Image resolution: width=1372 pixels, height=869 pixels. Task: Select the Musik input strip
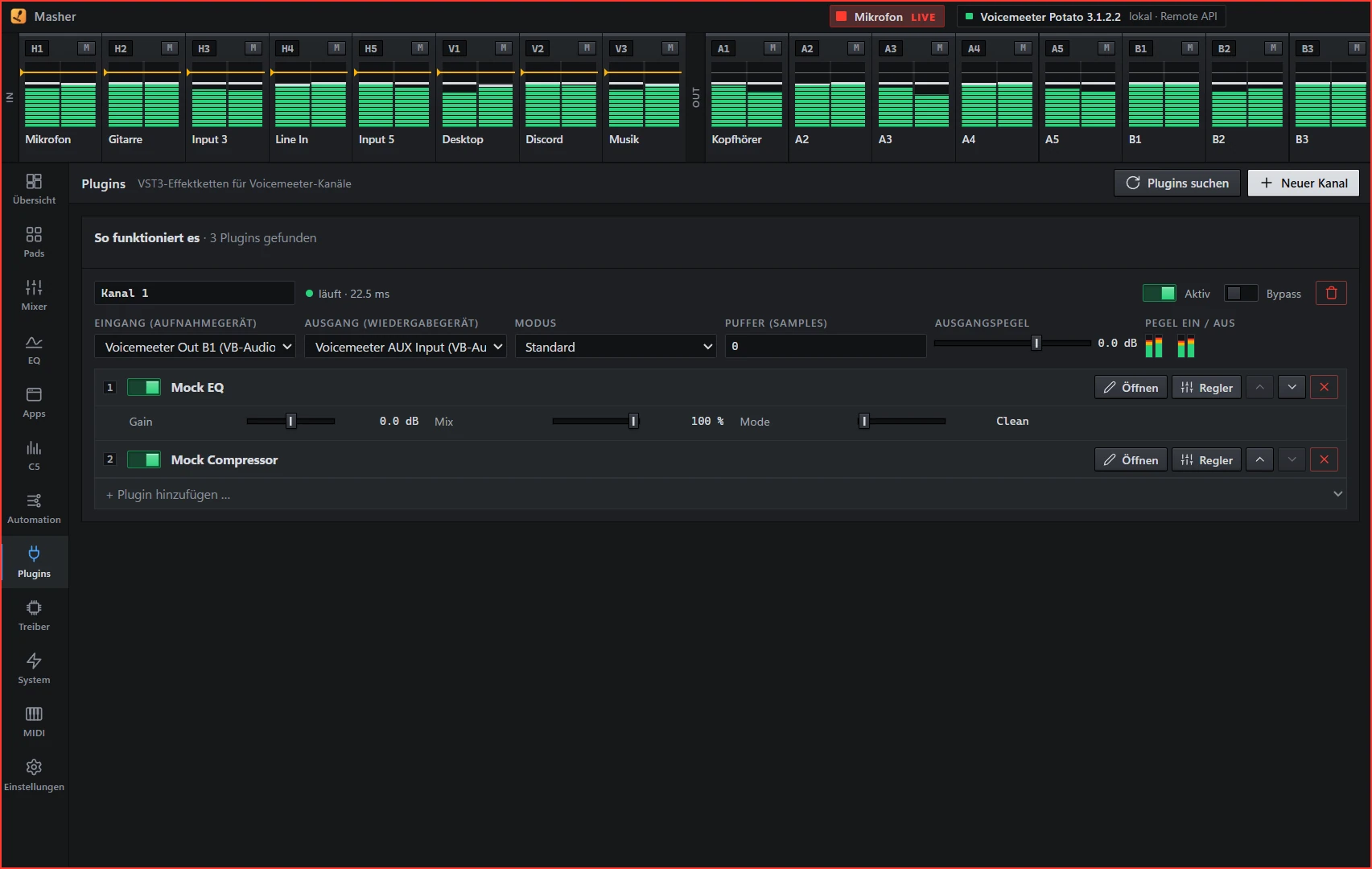pyautogui.click(x=645, y=97)
